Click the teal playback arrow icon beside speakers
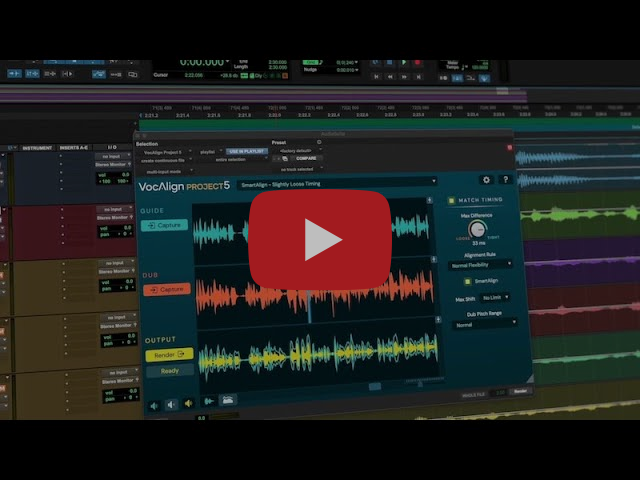The height and width of the screenshot is (480, 640). click(209, 401)
